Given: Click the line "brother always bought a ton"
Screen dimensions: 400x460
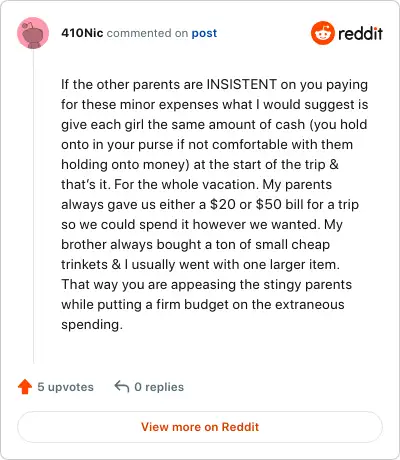Looking at the screenshot, I should click(196, 245).
